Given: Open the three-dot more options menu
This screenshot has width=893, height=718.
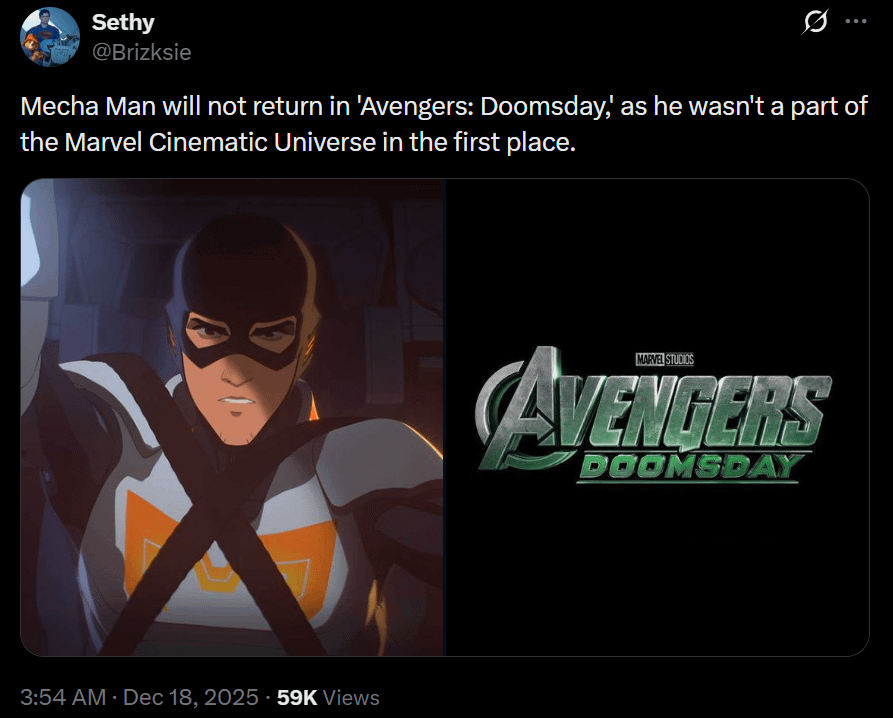Looking at the screenshot, I should (x=856, y=22).
